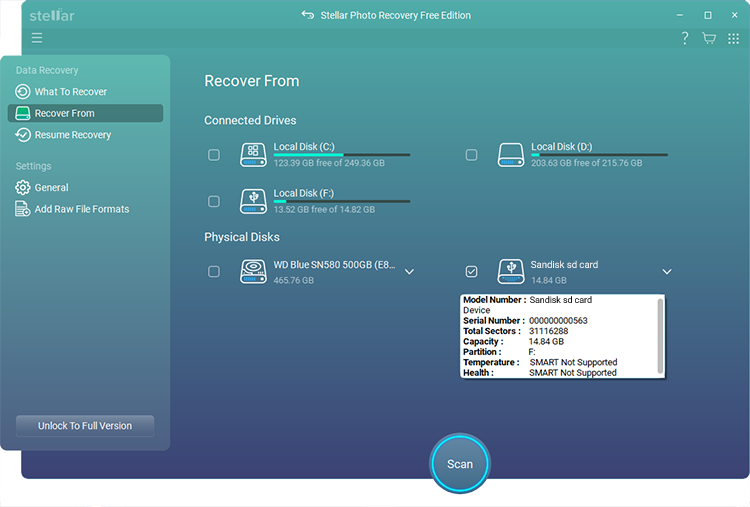Click the Capacity 14.84 GB line
This screenshot has height=507, width=750.
(x=514, y=342)
